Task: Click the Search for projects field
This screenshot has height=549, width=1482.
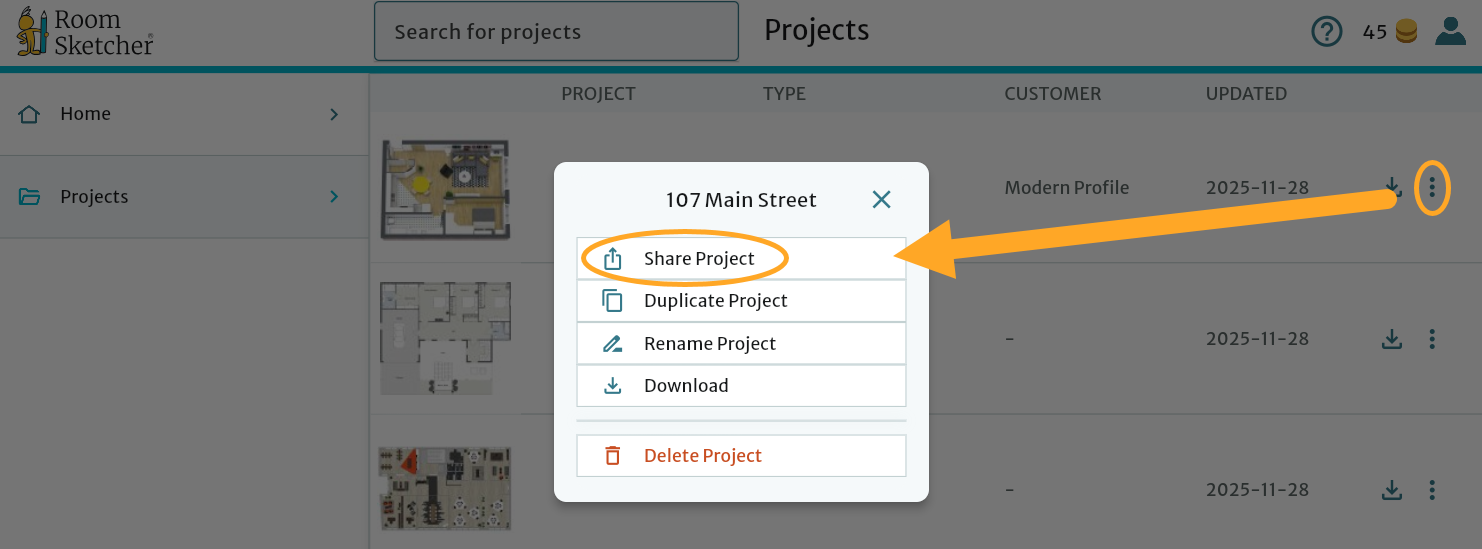Action: 556,31
